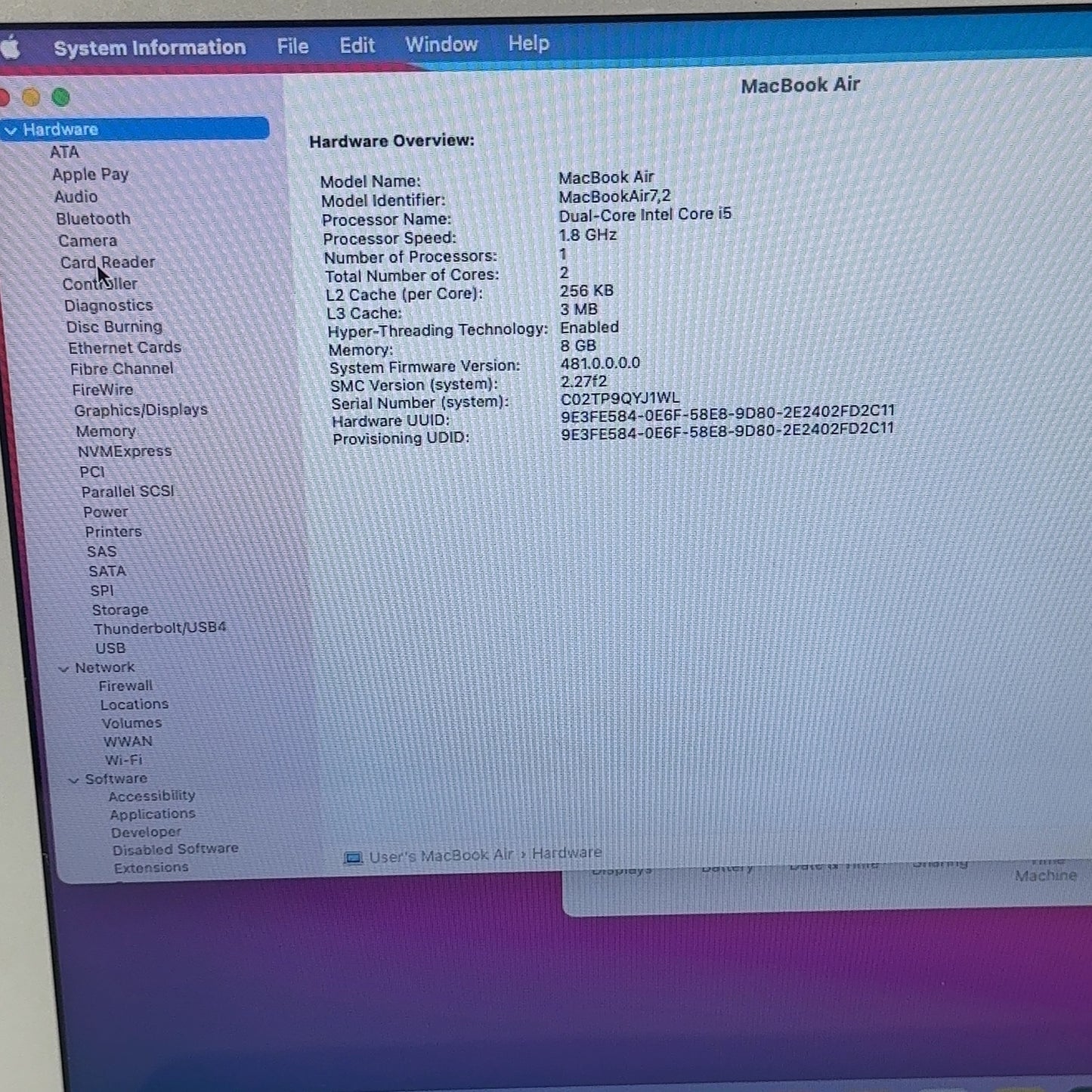
Task: Click the Processor Name value Dual-Core Intel Core i5
Action: [x=645, y=215]
